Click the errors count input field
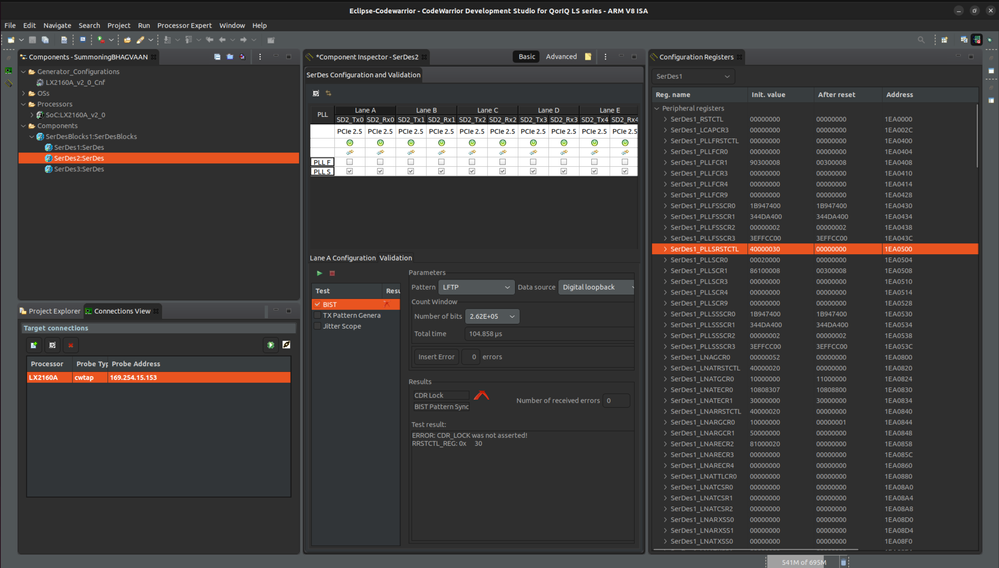 [471, 357]
